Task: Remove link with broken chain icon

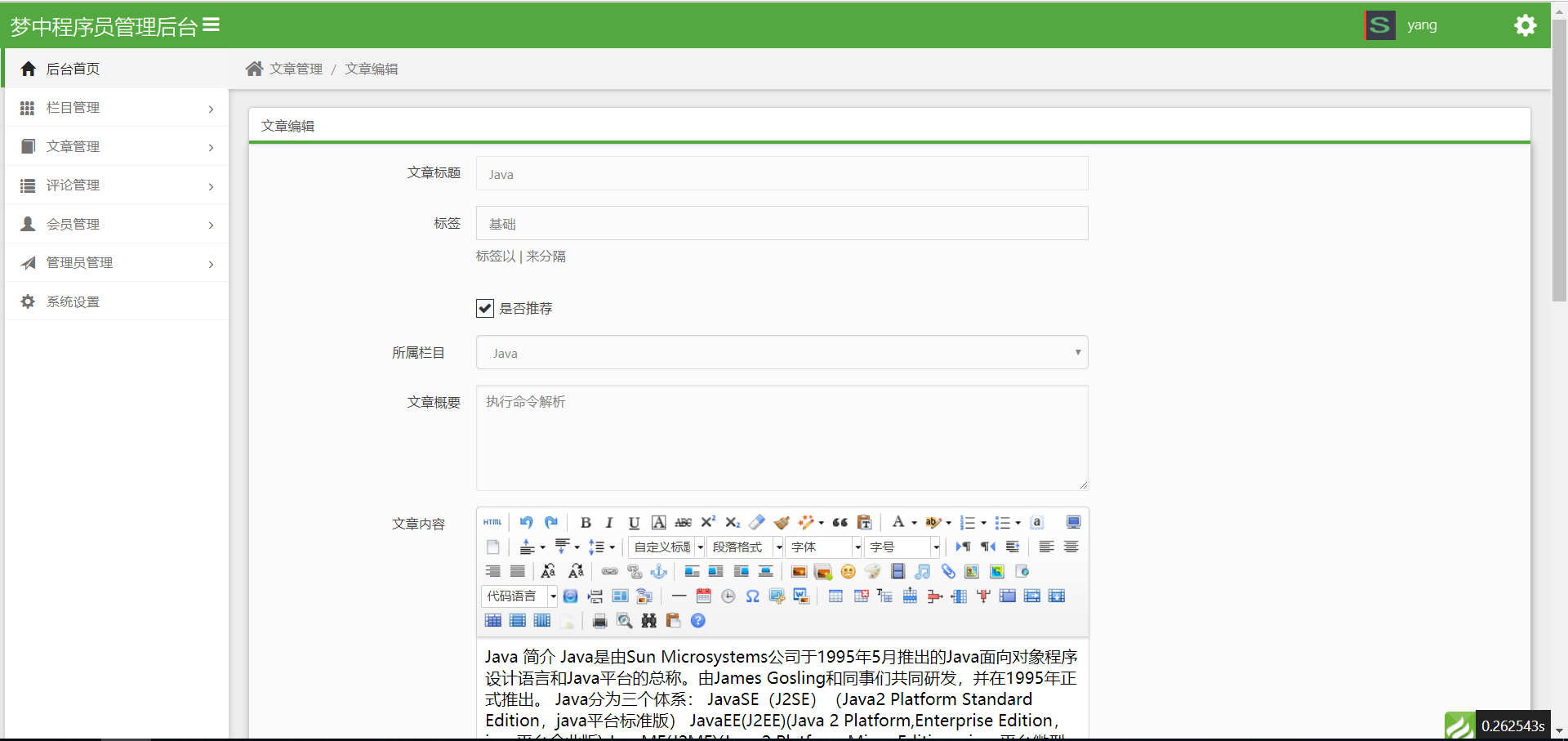Action: click(x=635, y=571)
